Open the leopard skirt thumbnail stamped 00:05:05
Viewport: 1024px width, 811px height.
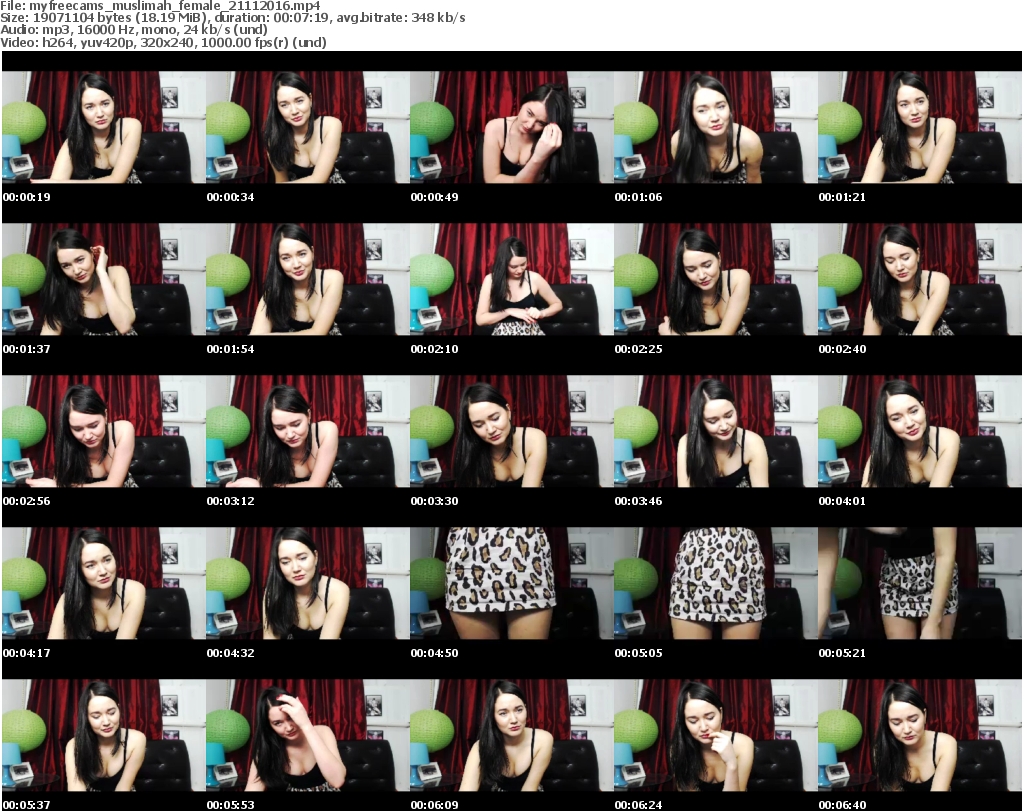[x=716, y=584]
